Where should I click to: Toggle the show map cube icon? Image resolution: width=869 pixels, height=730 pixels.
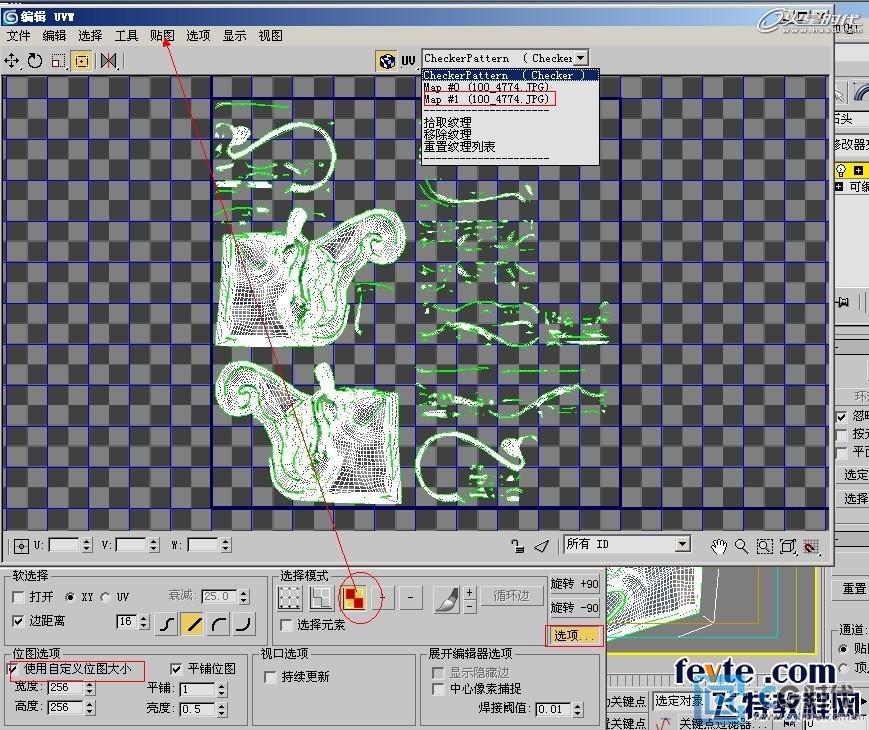point(386,60)
